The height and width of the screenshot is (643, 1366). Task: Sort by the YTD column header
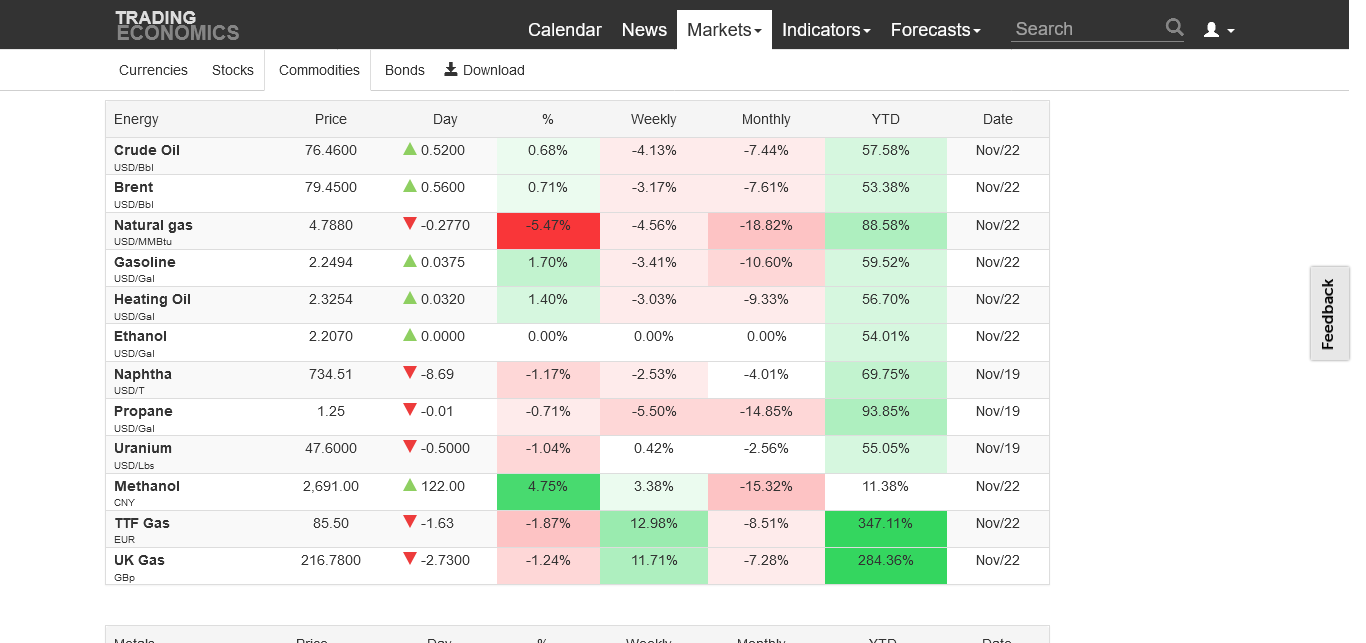885,119
